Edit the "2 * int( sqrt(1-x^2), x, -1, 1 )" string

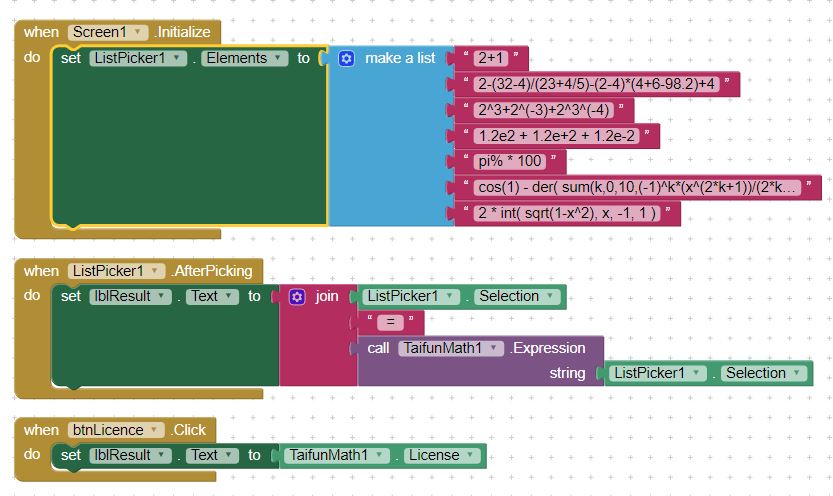coord(567,213)
